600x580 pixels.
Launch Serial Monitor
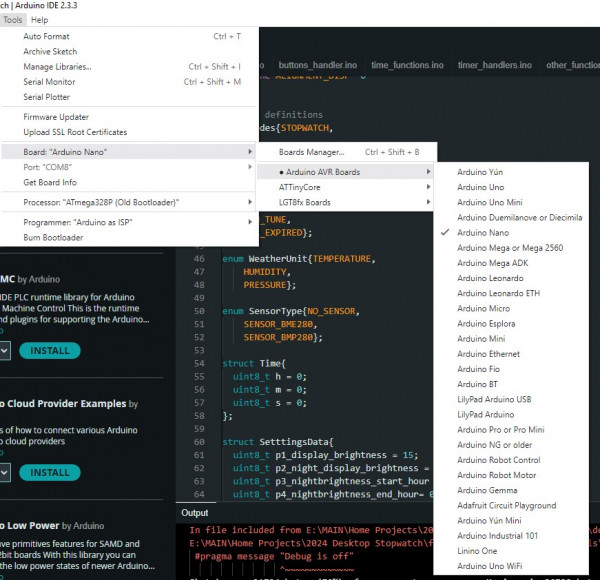[x=129, y=82]
